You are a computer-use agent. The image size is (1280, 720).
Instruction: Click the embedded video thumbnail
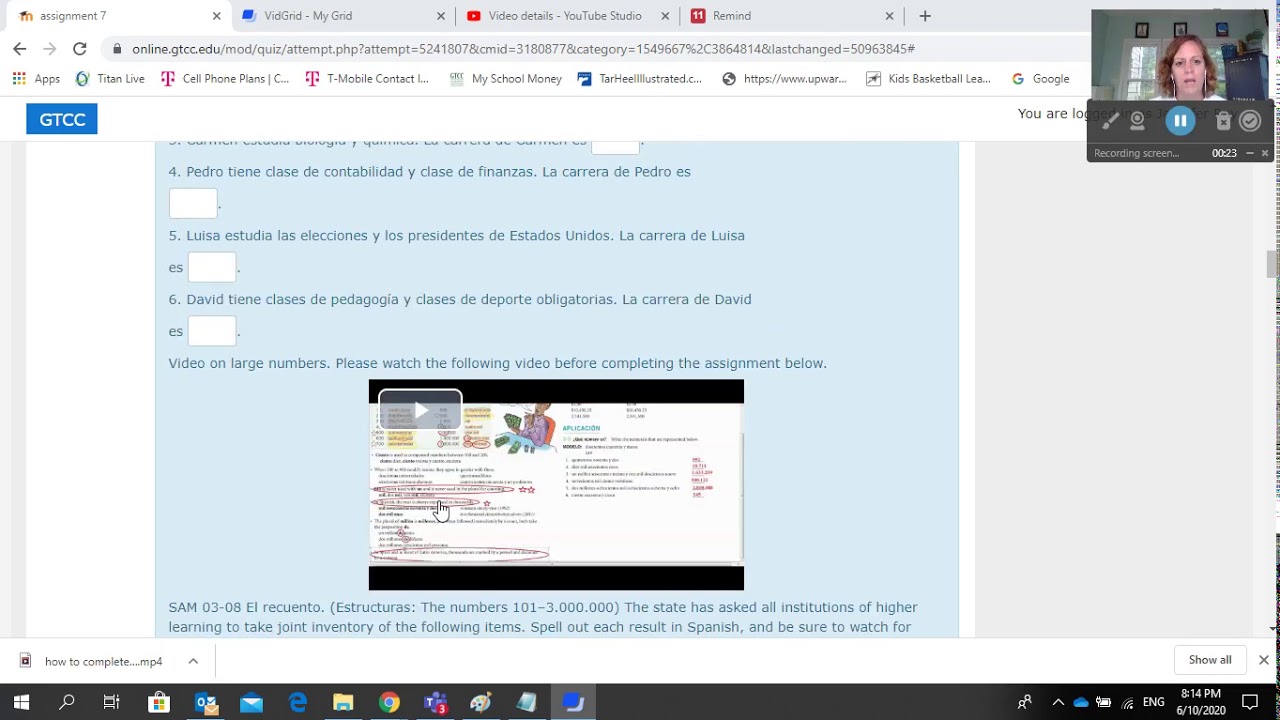coord(556,485)
